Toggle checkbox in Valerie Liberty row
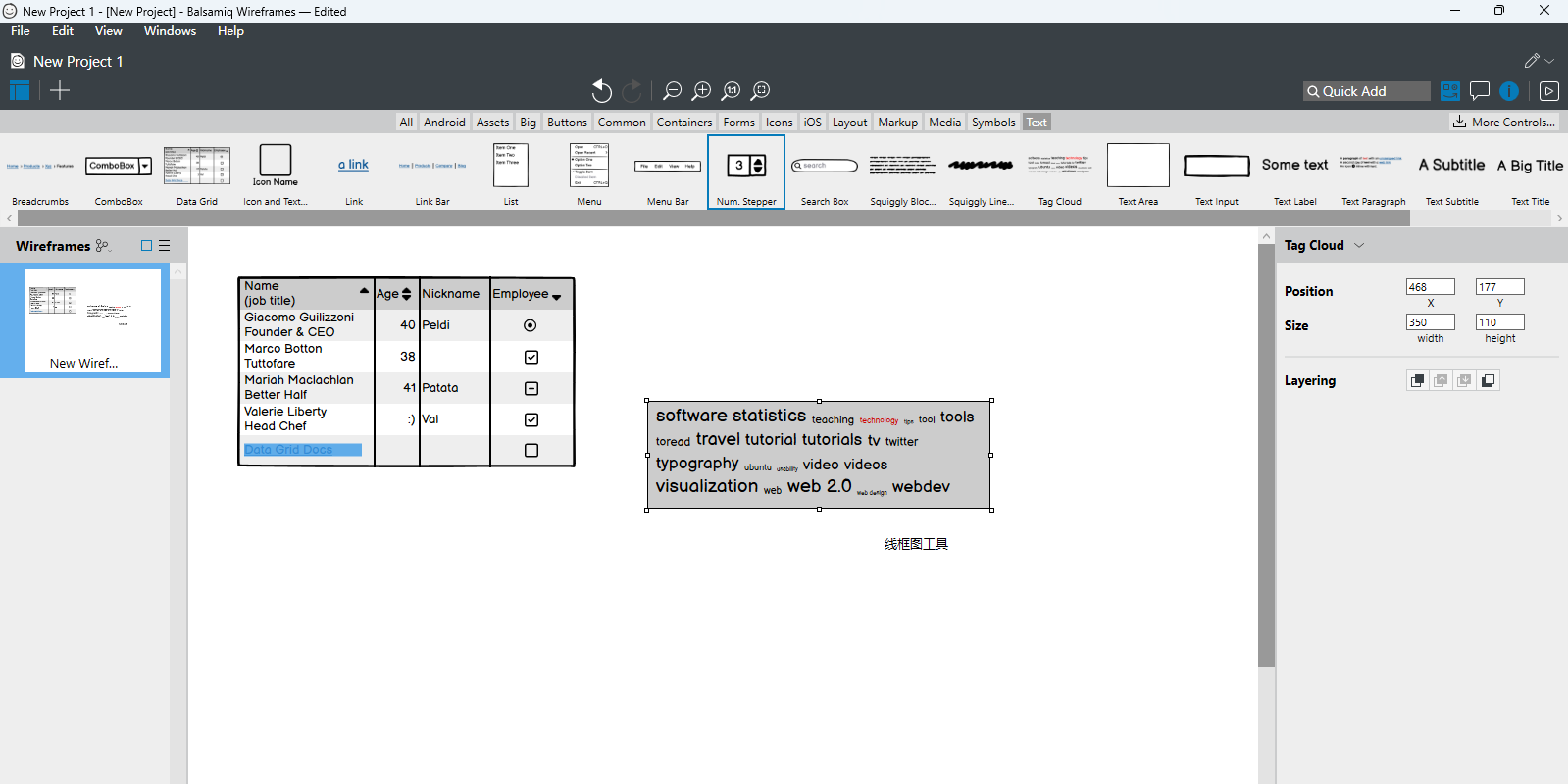Image resolution: width=1568 pixels, height=784 pixels. coord(531,419)
